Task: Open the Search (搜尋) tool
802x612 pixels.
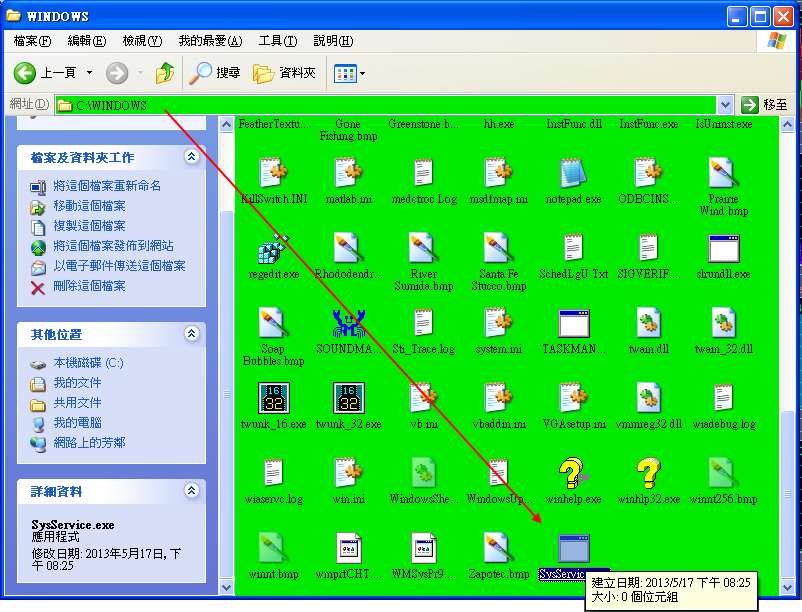Action: coord(215,73)
